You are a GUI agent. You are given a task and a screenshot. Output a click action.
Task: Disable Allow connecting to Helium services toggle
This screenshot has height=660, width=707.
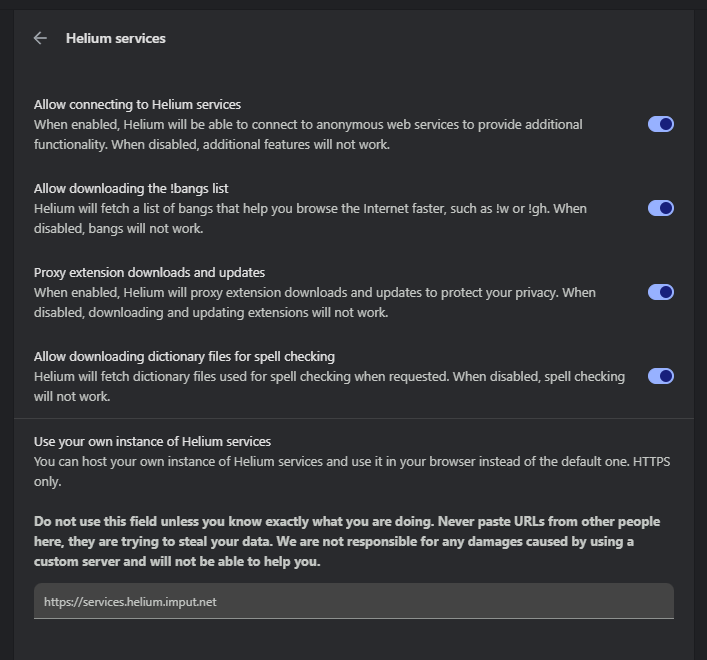coord(660,124)
